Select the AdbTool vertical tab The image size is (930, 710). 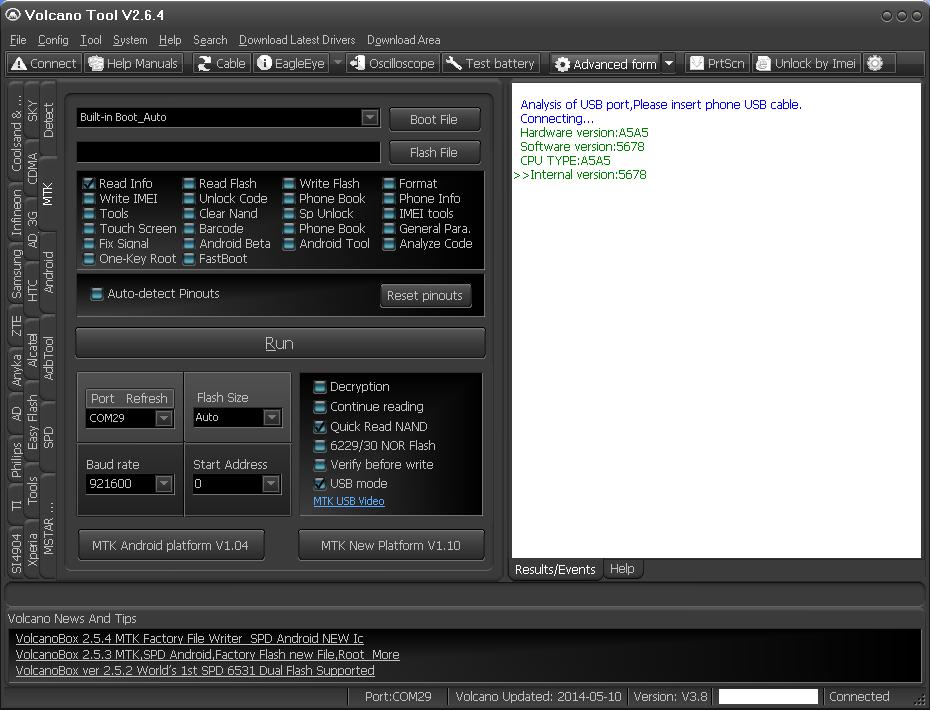tap(49, 358)
